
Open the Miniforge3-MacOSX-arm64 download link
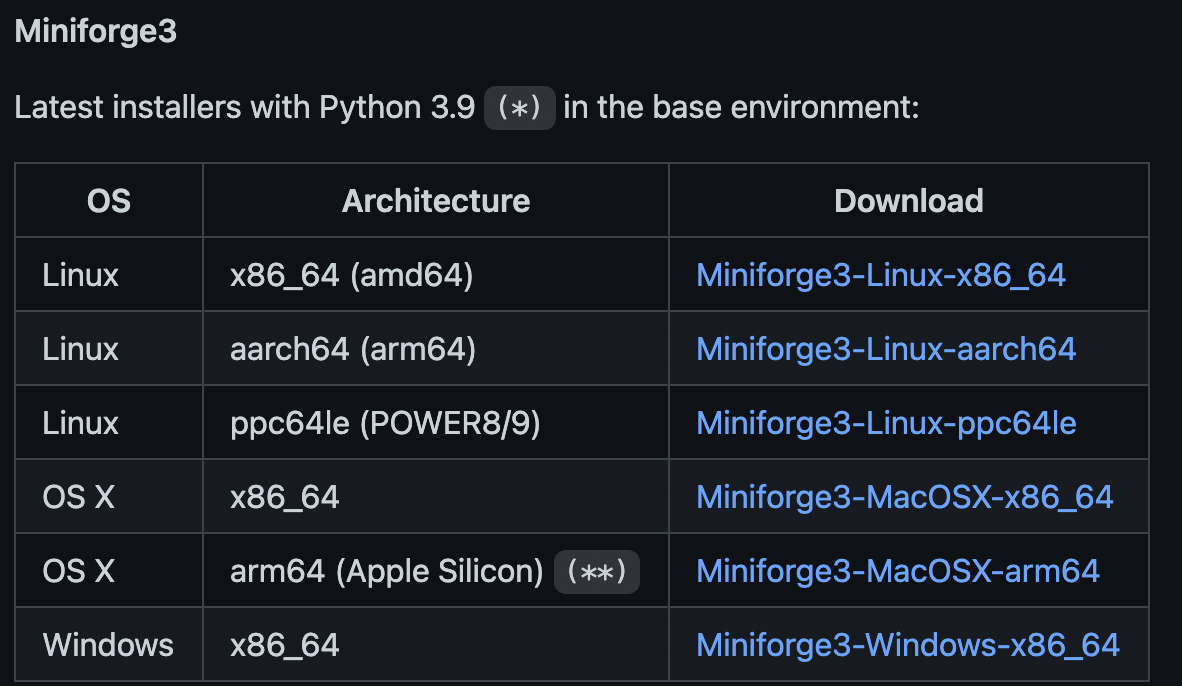click(x=898, y=571)
